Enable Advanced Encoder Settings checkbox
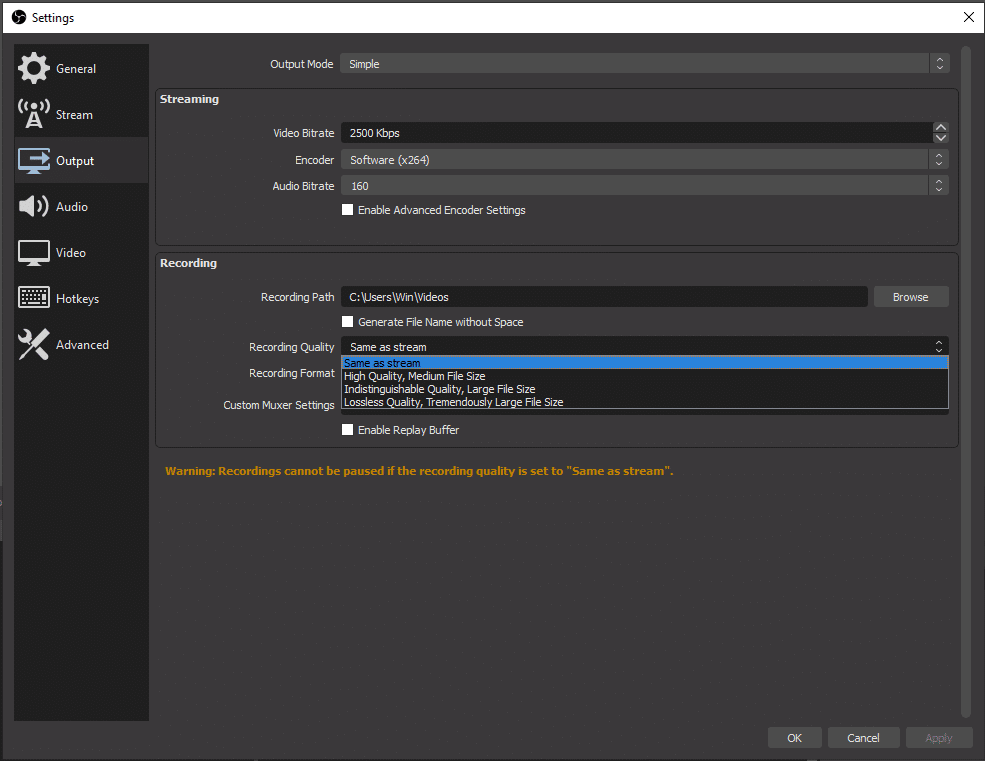The height and width of the screenshot is (761, 985). pos(347,210)
